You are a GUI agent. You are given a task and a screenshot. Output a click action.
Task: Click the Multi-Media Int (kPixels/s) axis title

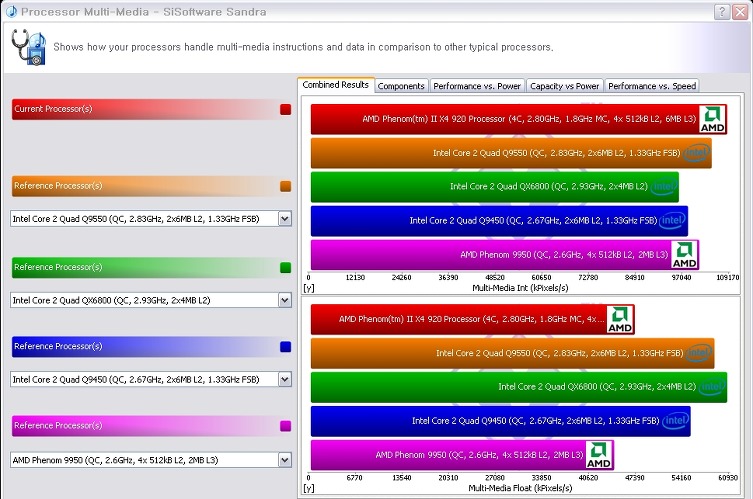click(x=520, y=288)
